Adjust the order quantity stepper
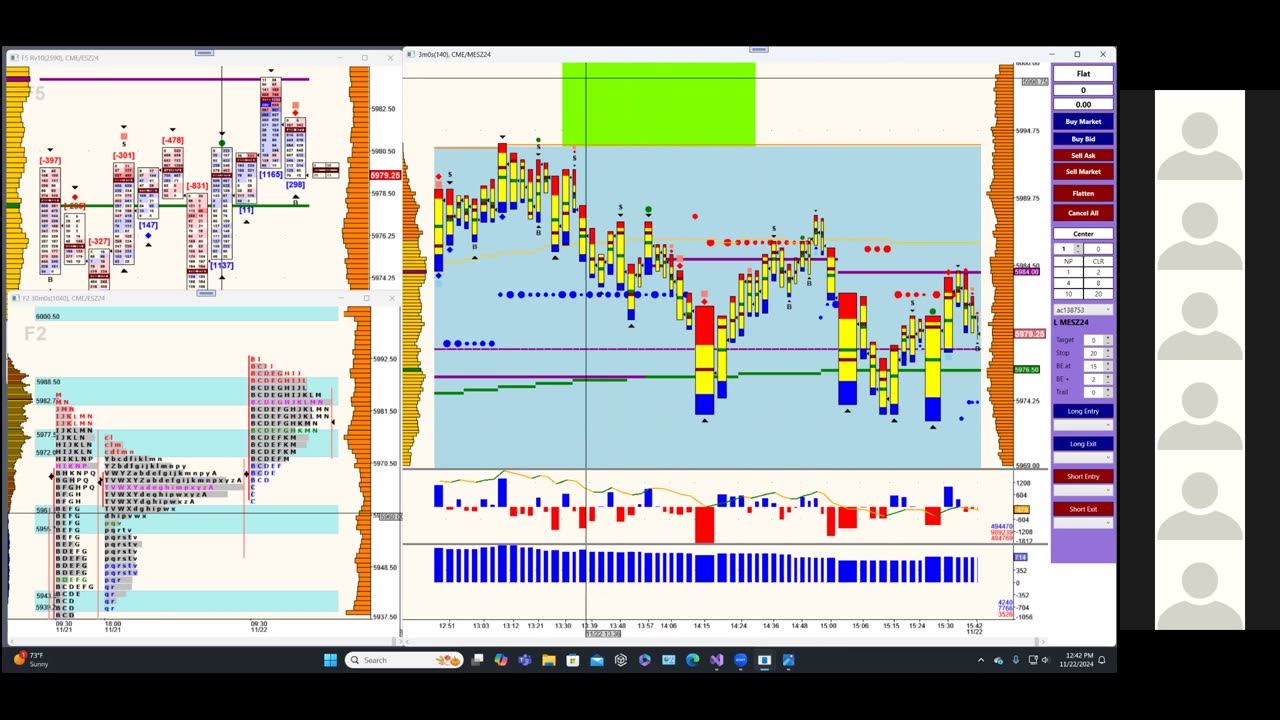Viewport: 1280px width, 720px height. 1077,249
